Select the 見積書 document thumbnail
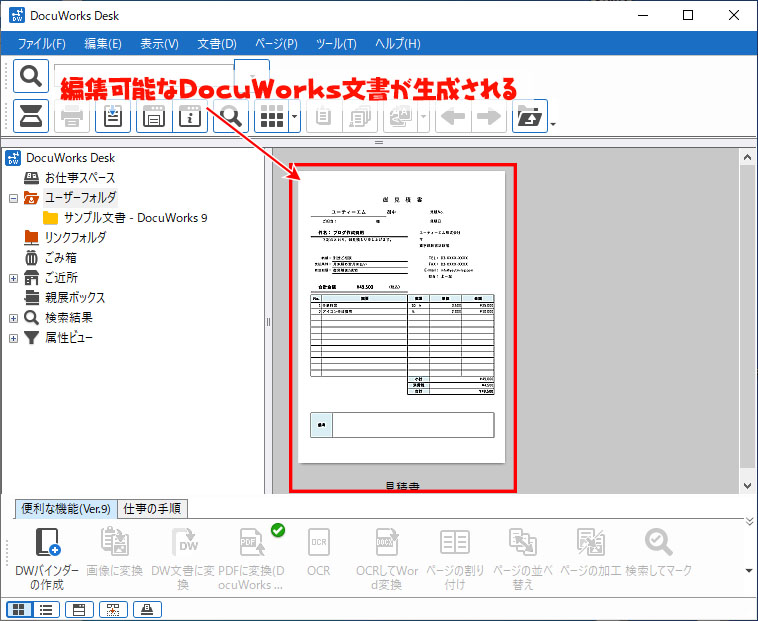Screen dimensions: 758x621 click(402, 317)
